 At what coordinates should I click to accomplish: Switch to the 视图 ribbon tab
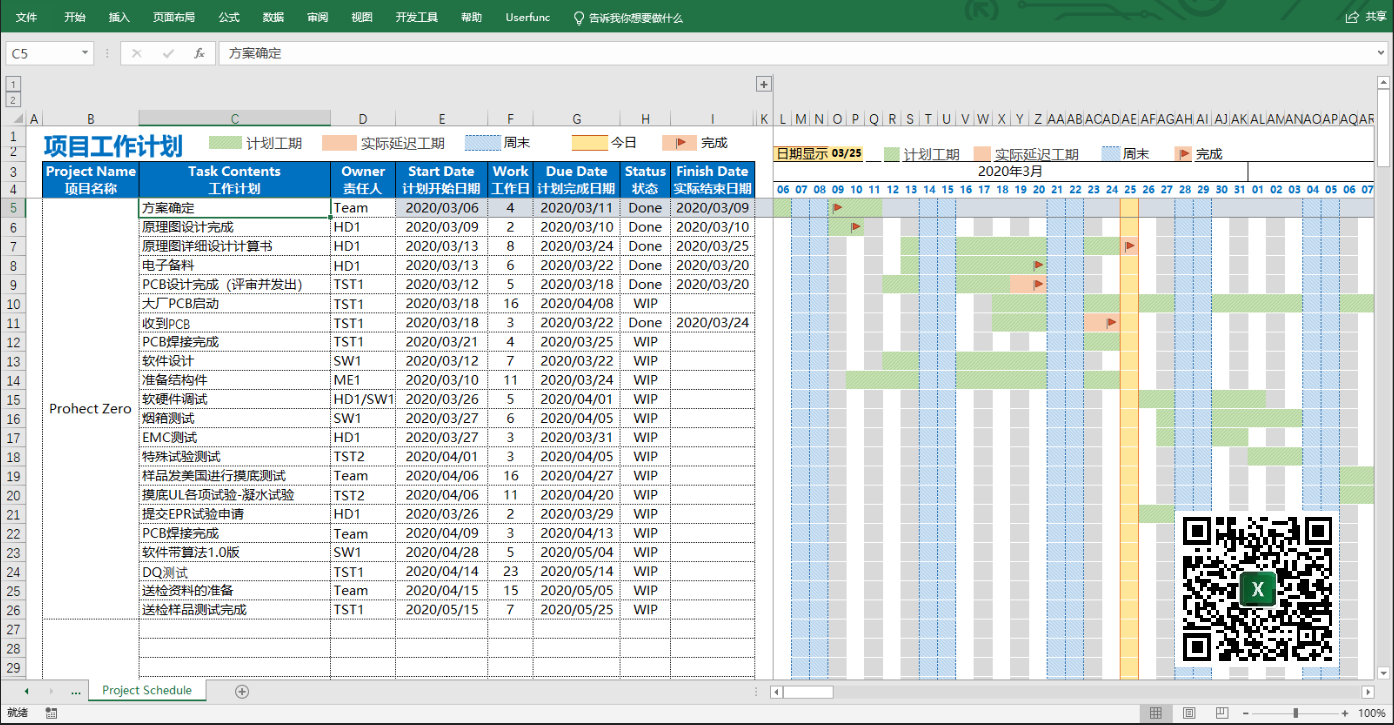(362, 18)
